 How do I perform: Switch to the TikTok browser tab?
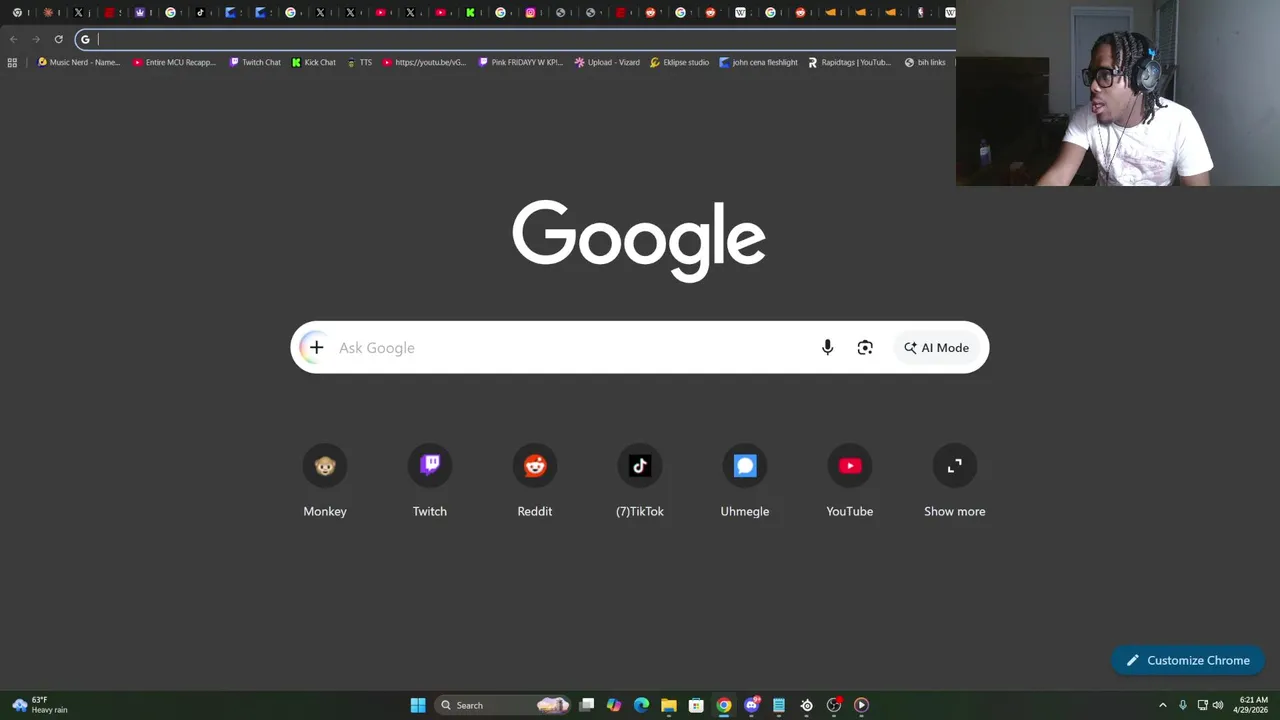coord(201,13)
